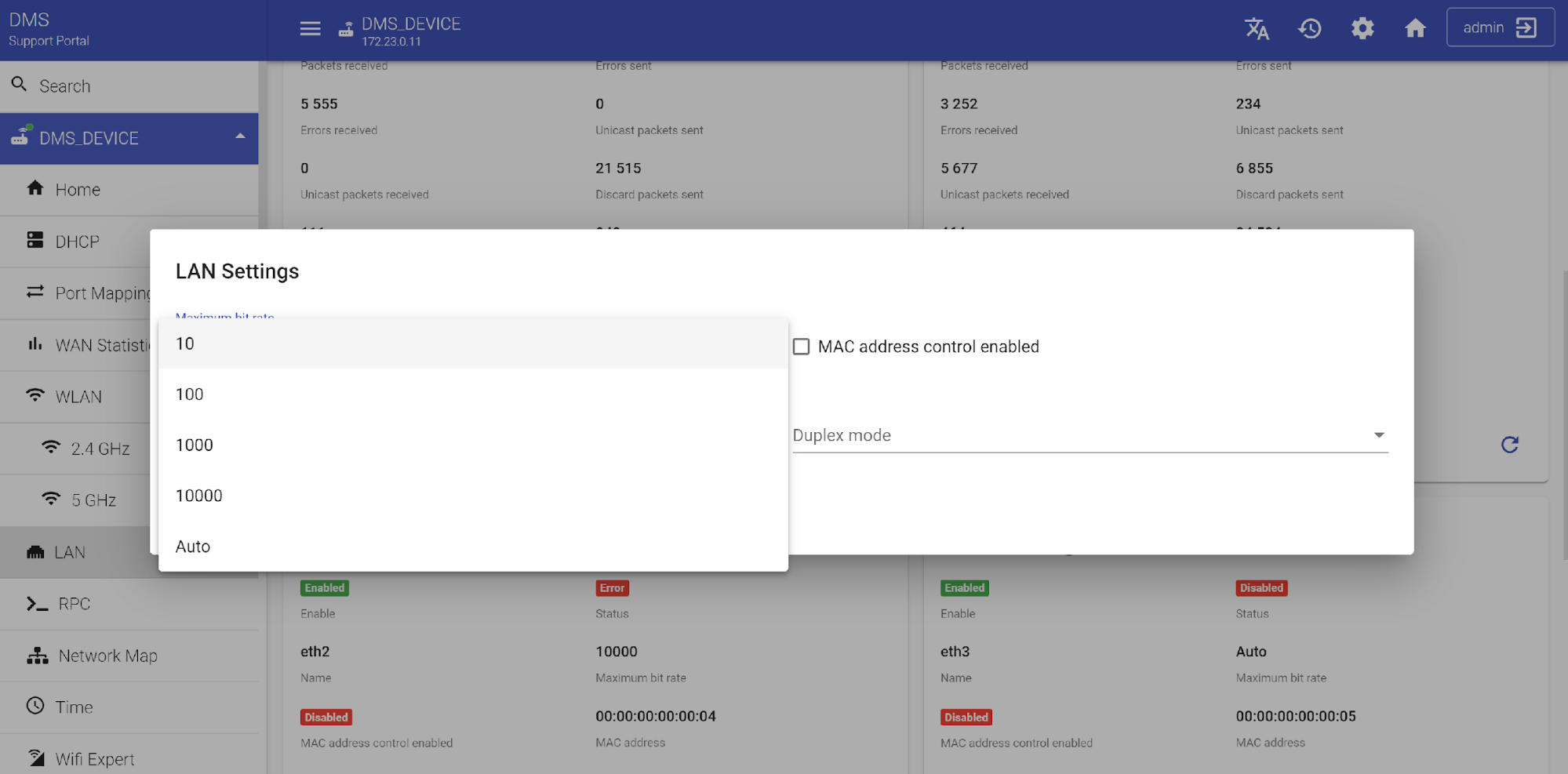Open the settings gear icon
Screen dimensions: 1568x774
tap(1362, 29)
